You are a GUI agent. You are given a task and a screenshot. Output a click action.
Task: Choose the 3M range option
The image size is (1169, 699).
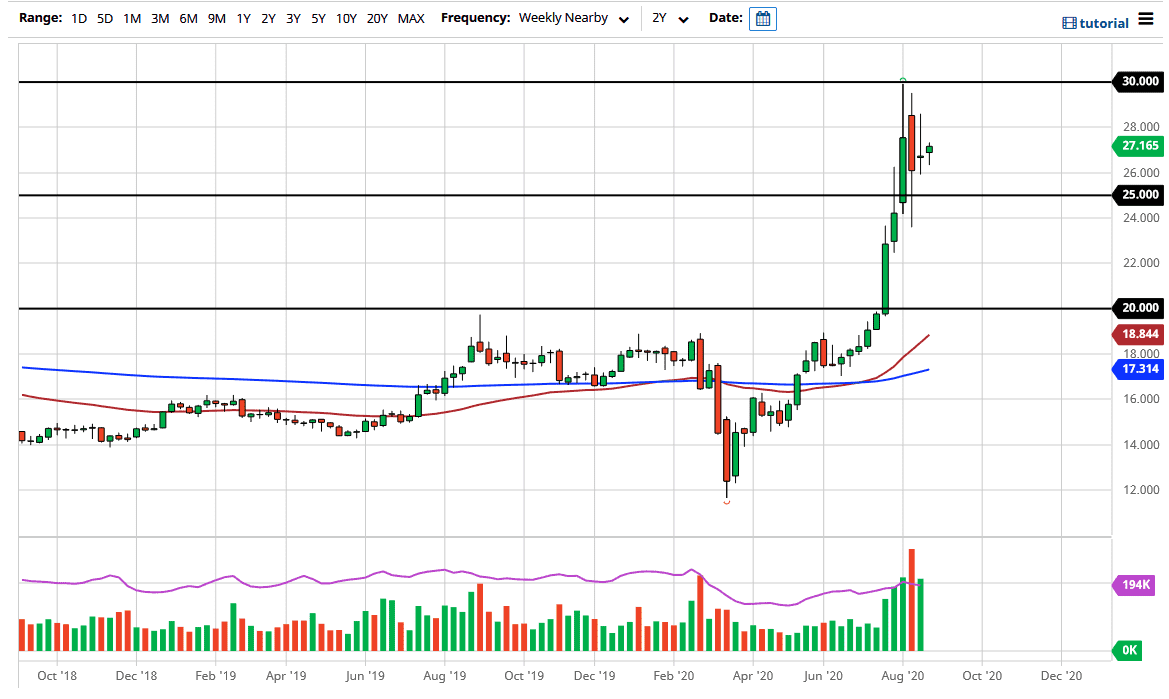(x=160, y=19)
